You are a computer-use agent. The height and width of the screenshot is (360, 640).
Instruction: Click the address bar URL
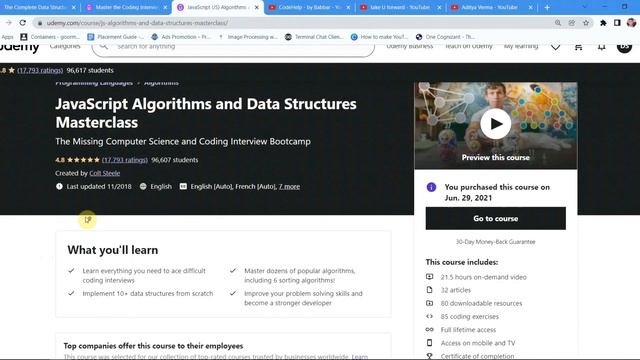[x=137, y=23]
